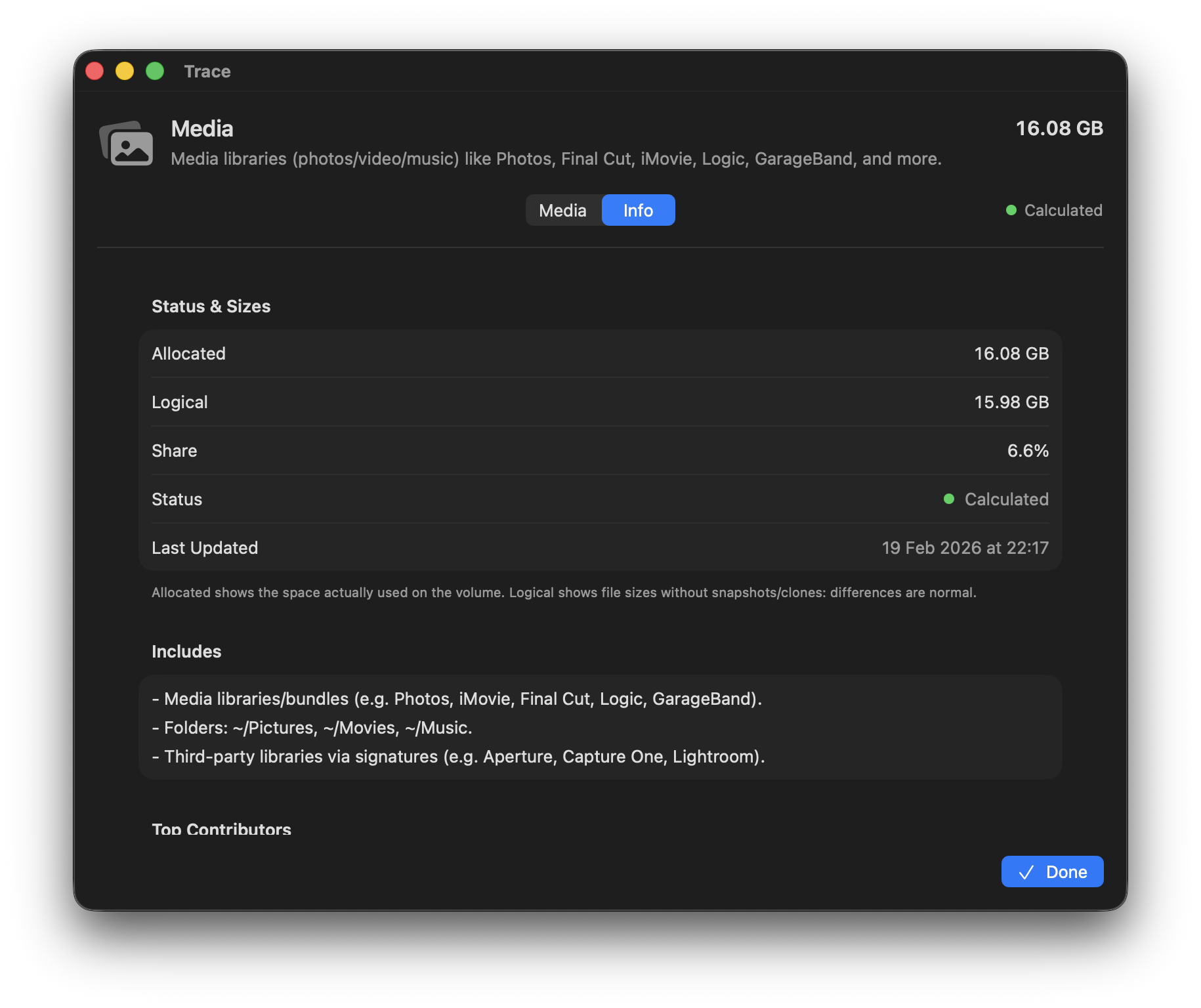Select the Logical 15.98 GB value
Screen dimensions: 1201x1008
1011,402
